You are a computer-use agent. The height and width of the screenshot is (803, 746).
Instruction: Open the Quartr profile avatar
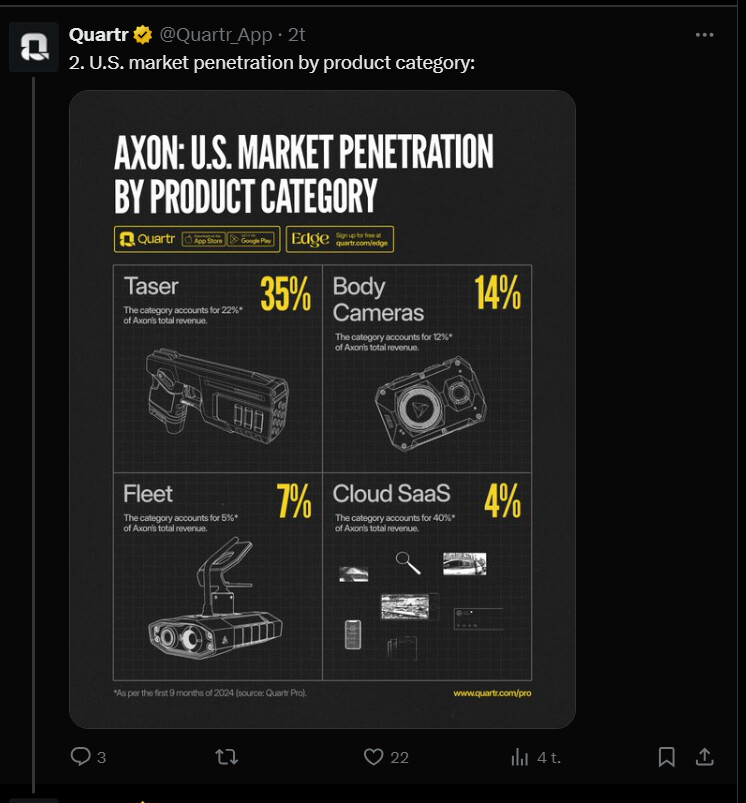(x=34, y=47)
